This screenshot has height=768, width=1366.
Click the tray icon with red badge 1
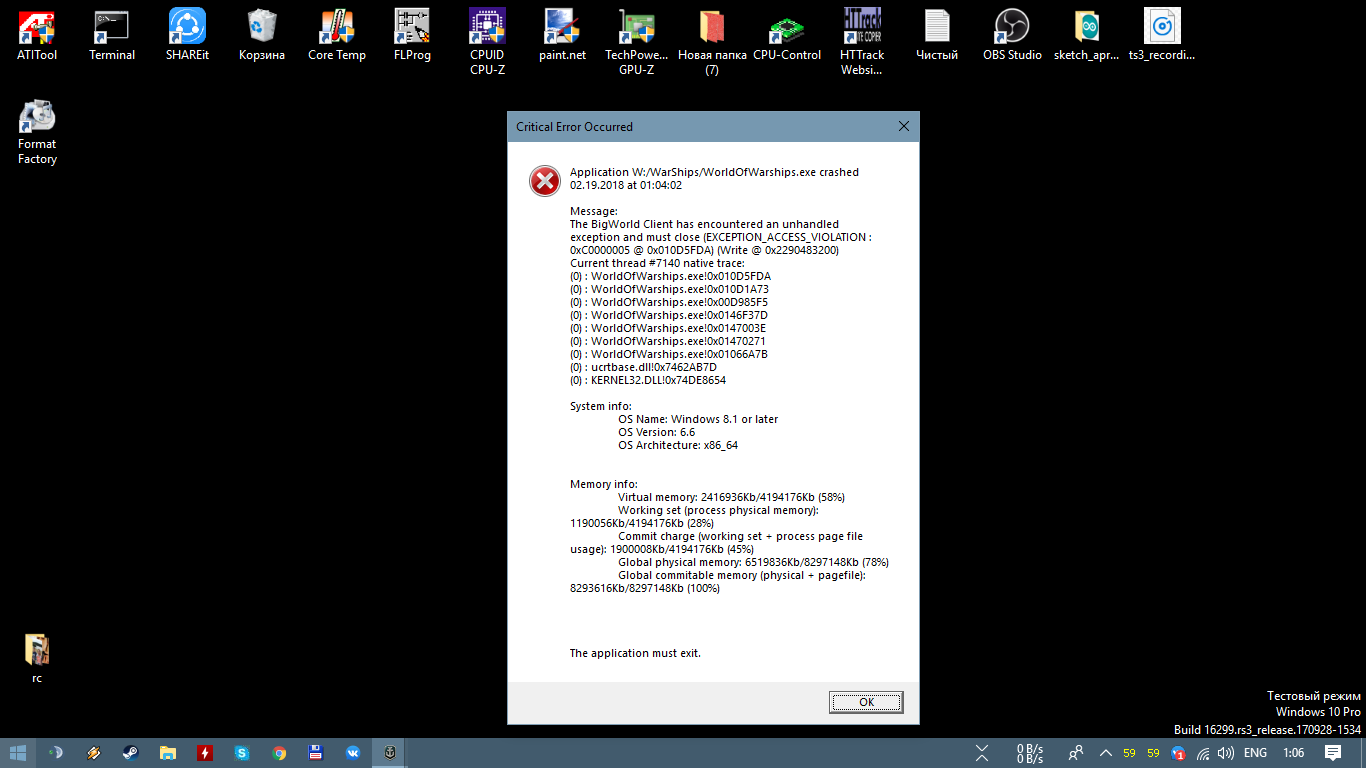coord(1179,753)
